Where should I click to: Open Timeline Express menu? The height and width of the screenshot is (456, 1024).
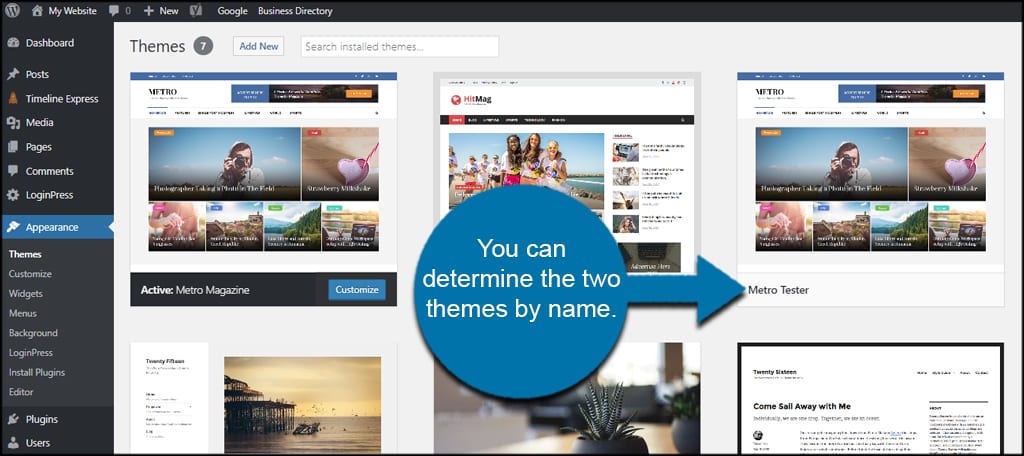coord(62,99)
